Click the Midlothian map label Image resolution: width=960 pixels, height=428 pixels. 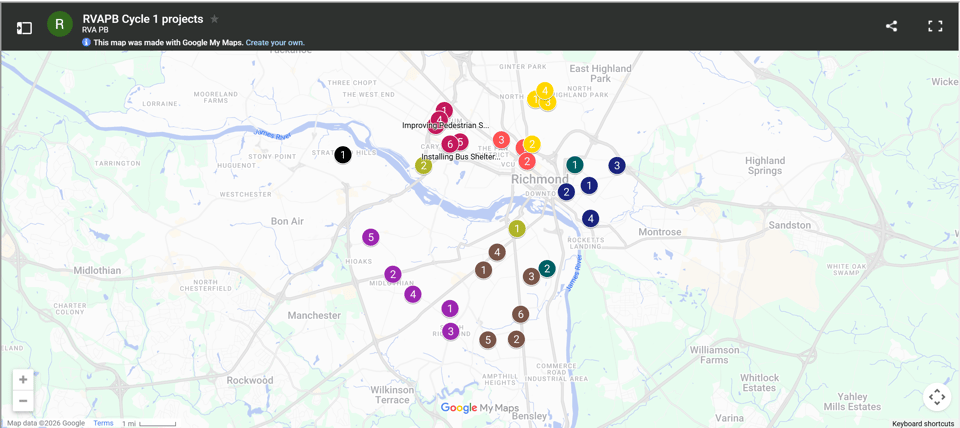(97, 271)
